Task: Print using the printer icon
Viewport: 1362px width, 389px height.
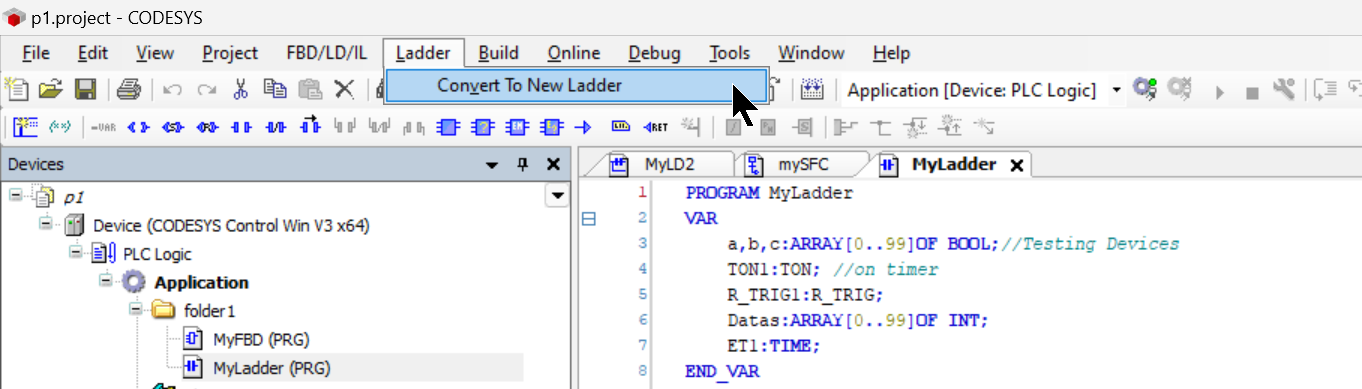Action: [x=128, y=90]
